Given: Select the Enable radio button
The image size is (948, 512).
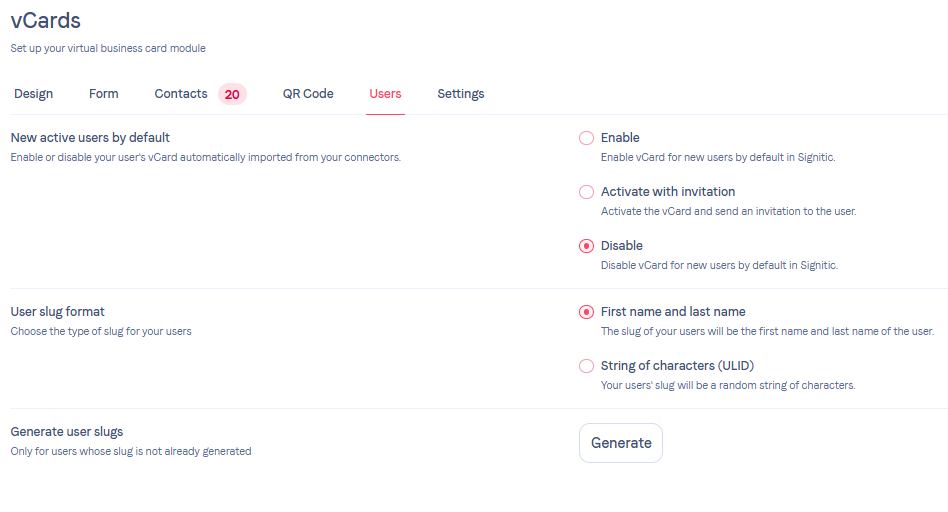Looking at the screenshot, I should click(x=587, y=138).
